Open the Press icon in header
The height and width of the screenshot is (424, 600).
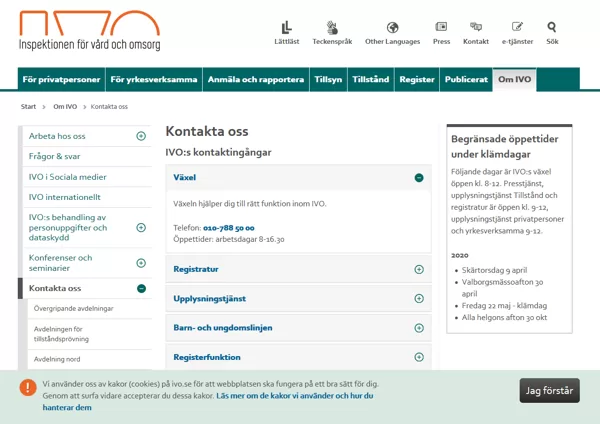441,27
